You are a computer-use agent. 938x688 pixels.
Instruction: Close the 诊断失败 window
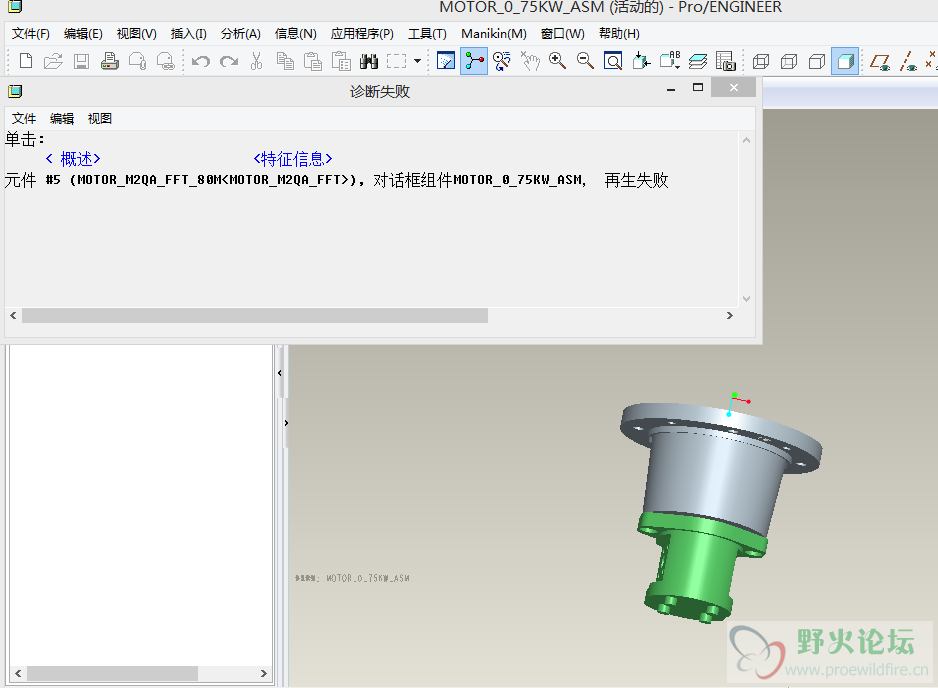pyautogui.click(x=733, y=88)
